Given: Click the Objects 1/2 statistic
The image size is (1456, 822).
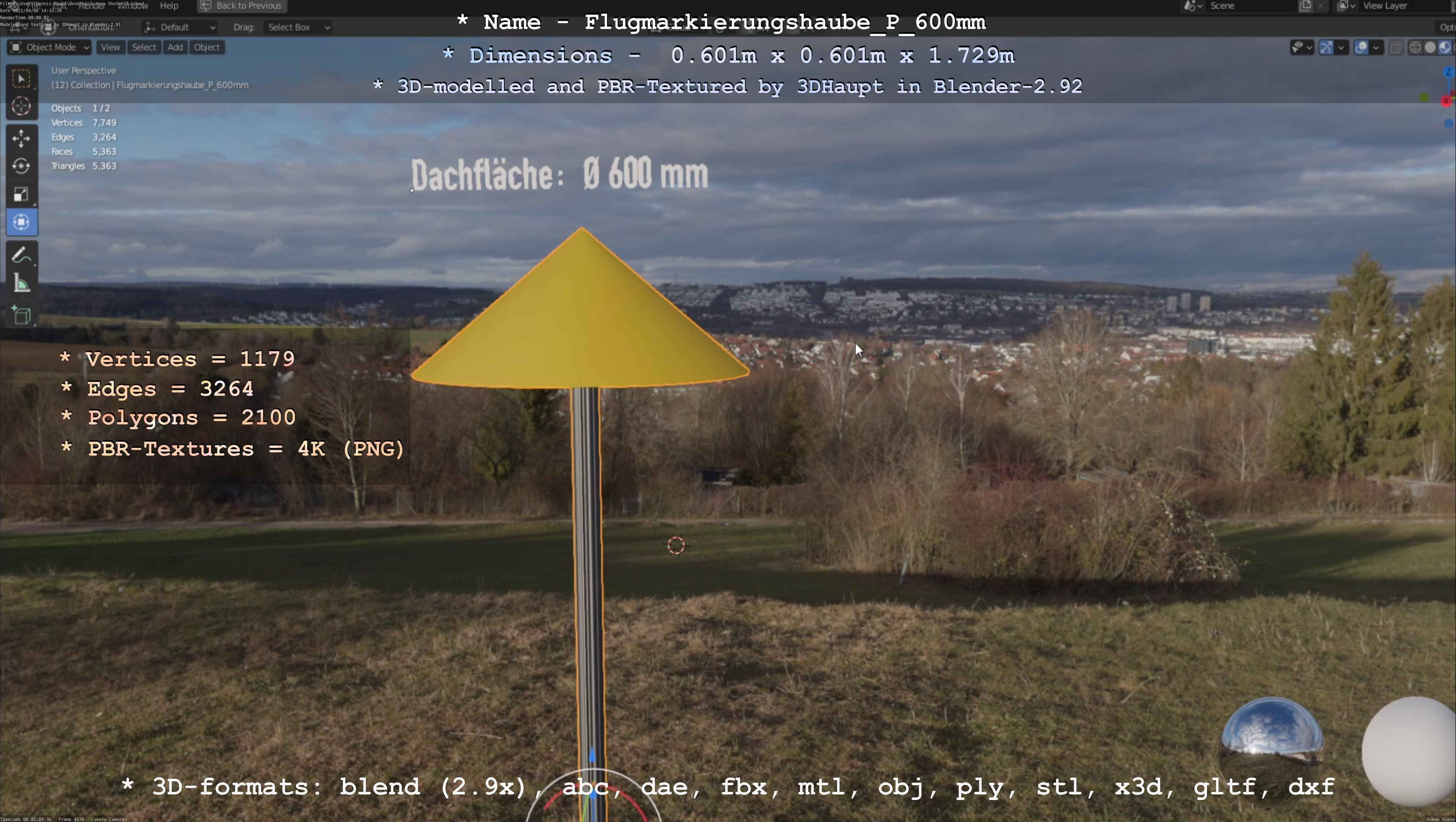Looking at the screenshot, I should [x=80, y=108].
